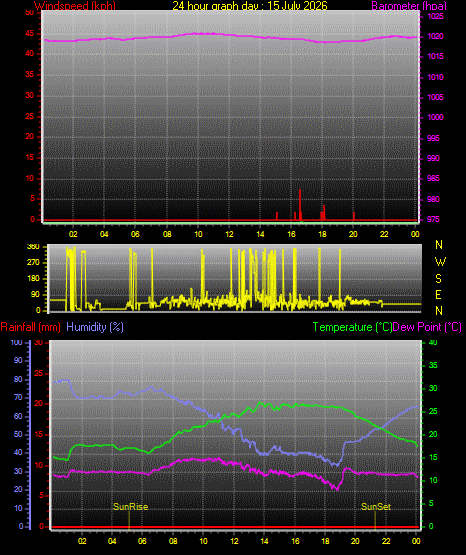
Task: Click the tallest red windspeed spike
Action: [300, 205]
